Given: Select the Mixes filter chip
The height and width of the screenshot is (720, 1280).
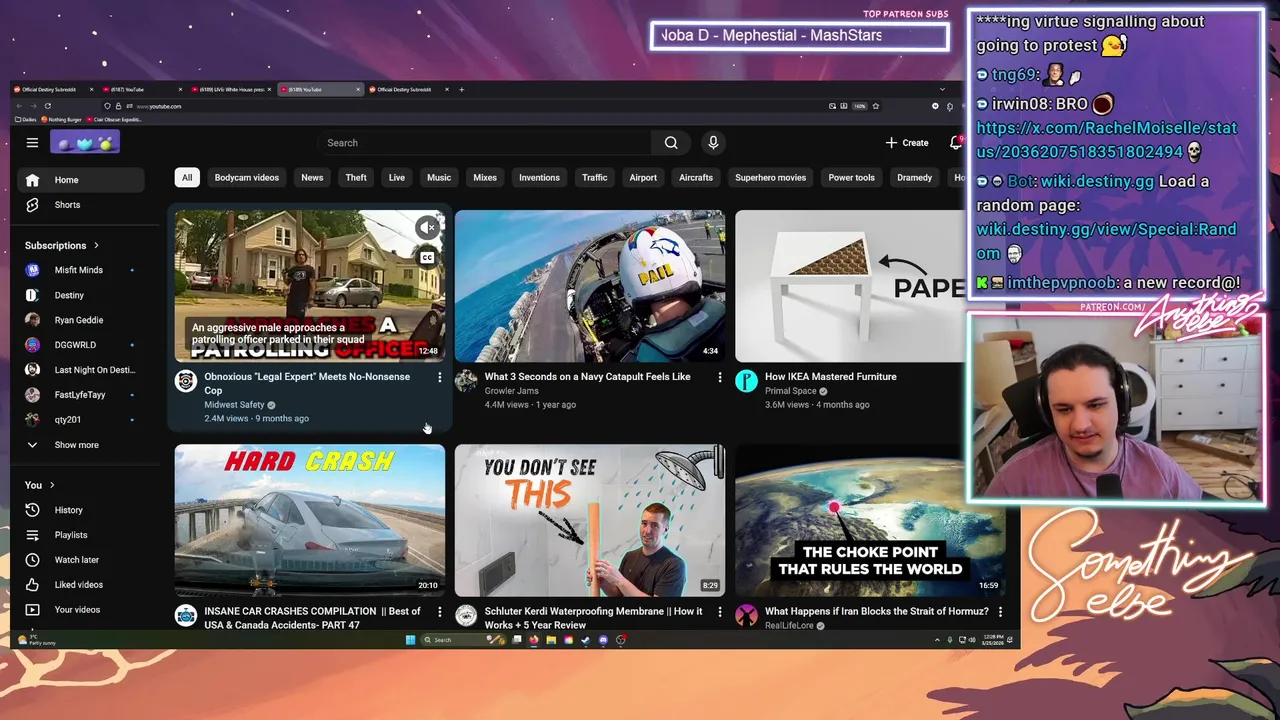Looking at the screenshot, I should (x=485, y=177).
